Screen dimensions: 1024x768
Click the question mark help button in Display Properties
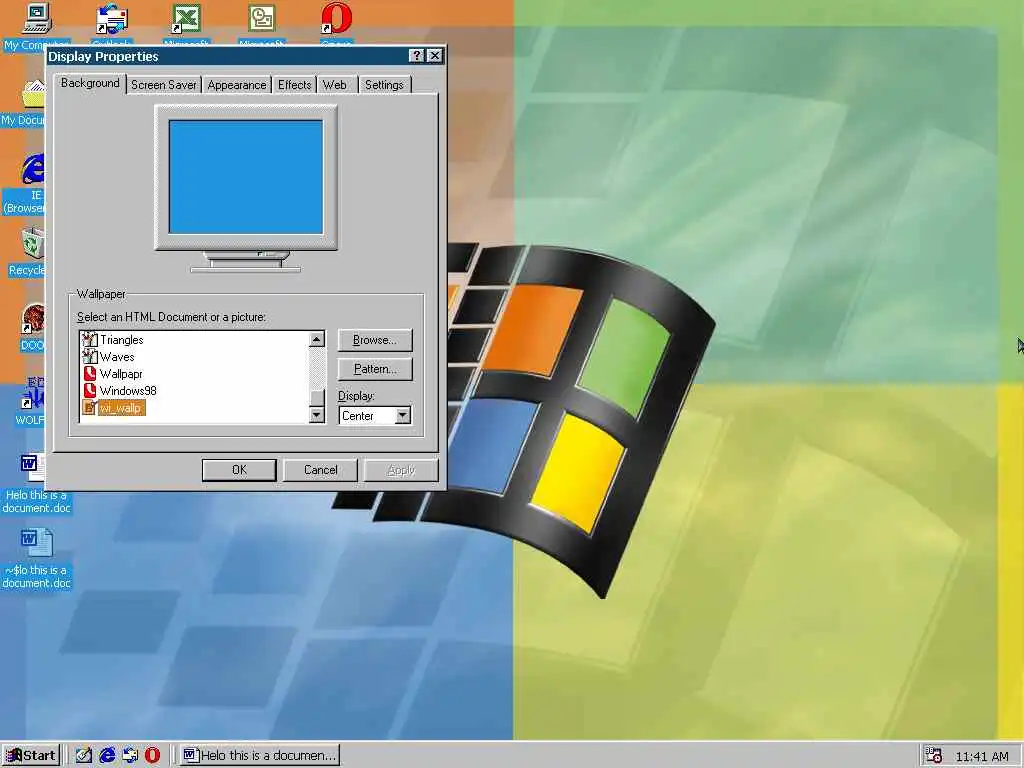(x=417, y=56)
